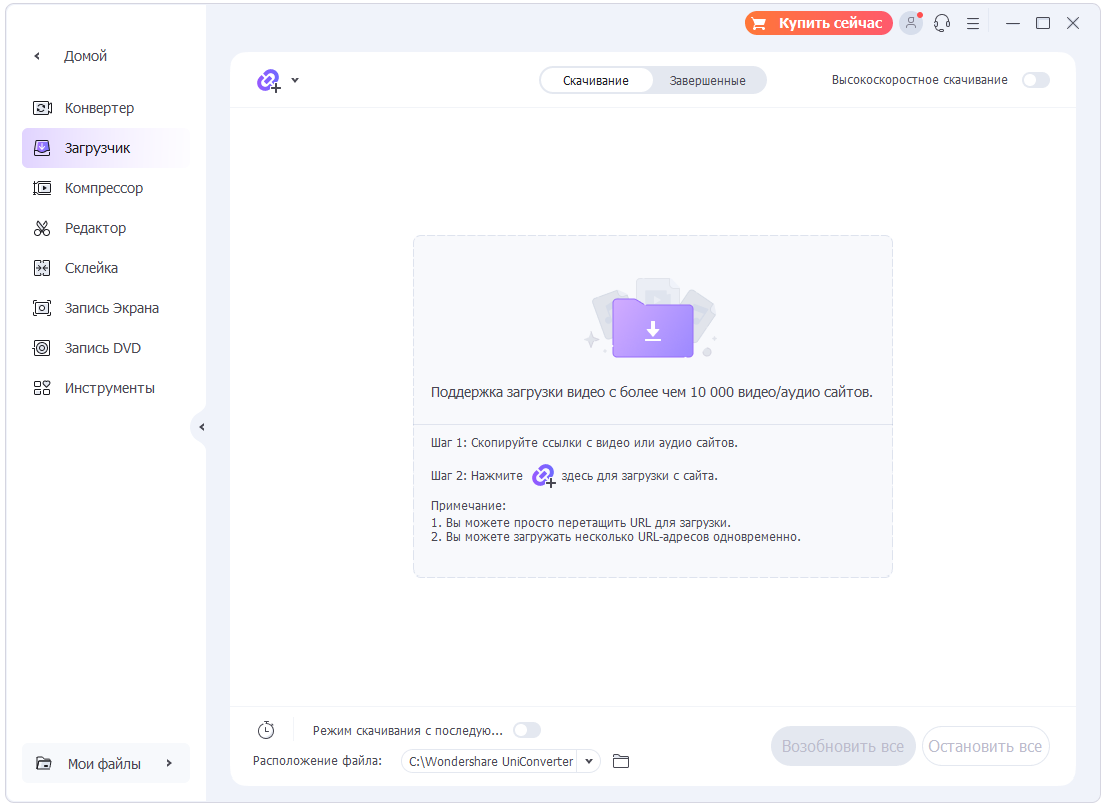Image resolution: width=1104 pixels, height=805 pixels.
Task: Click the scheduled task clock icon
Action: point(266,730)
